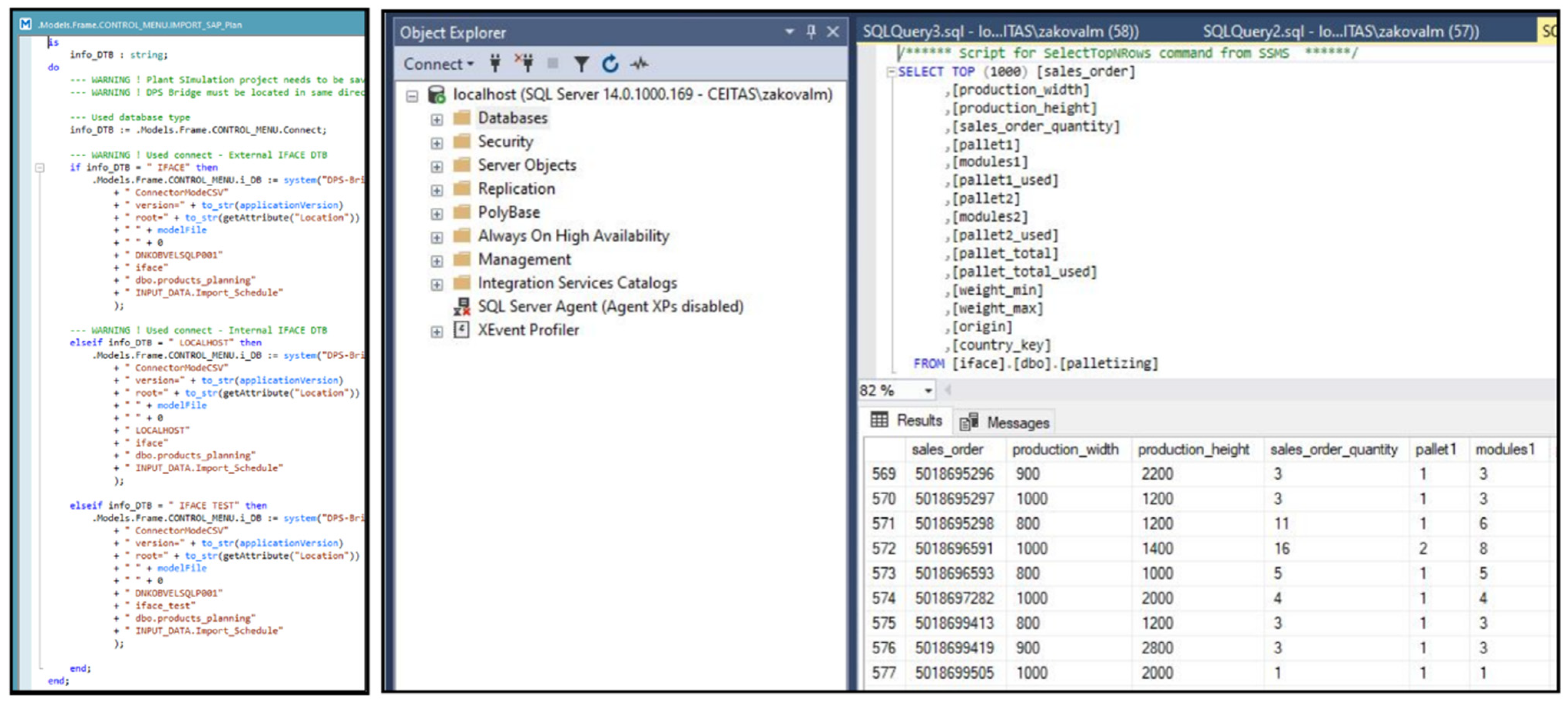The height and width of the screenshot is (704, 1568).
Task: Collapse the SELECT statement outline toggle
Action: point(891,72)
